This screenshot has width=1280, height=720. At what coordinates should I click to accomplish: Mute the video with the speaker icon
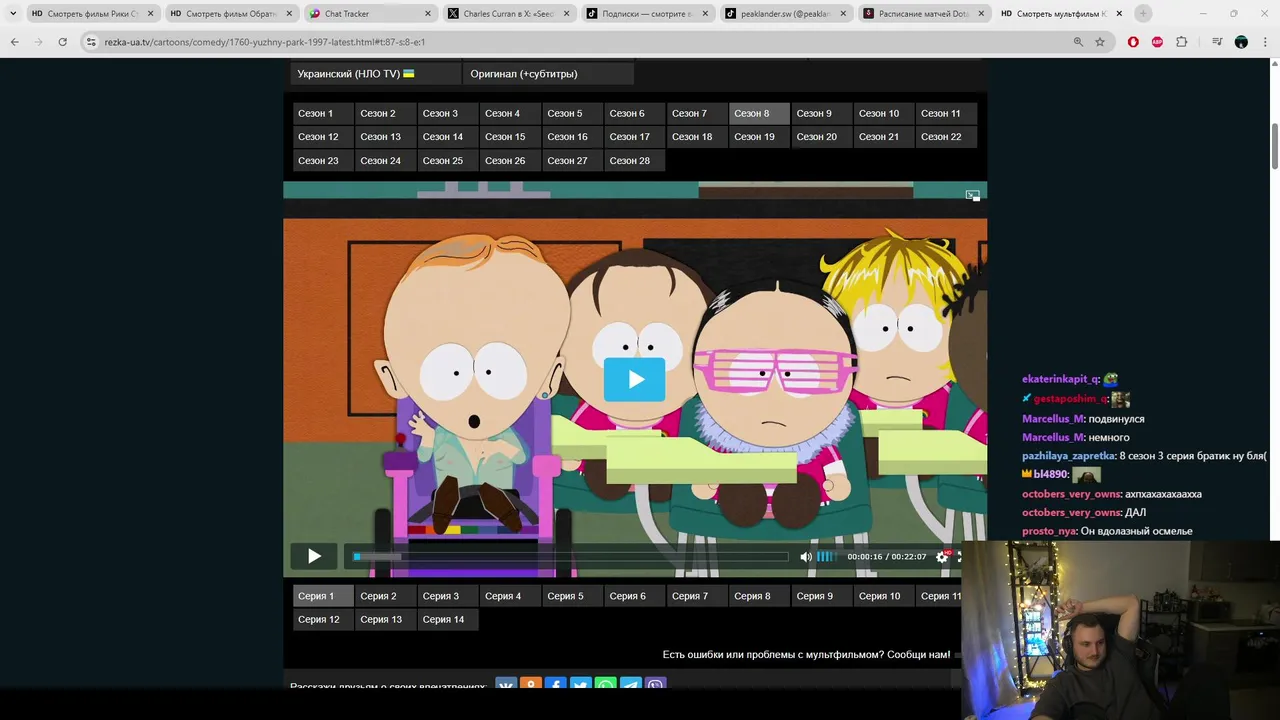tap(806, 557)
